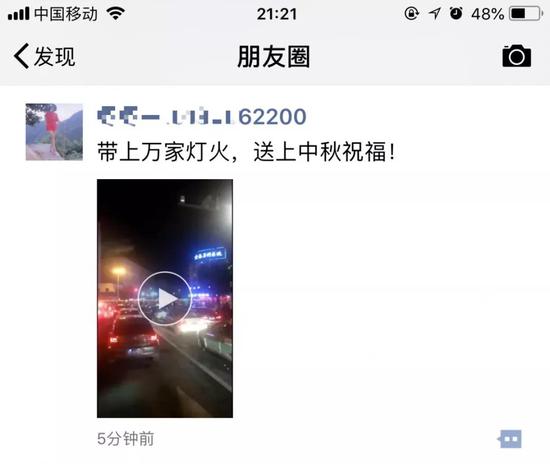Tap the Wi-Fi status icon
The width and height of the screenshot is (550, 464).
click(x=116, y=14)
